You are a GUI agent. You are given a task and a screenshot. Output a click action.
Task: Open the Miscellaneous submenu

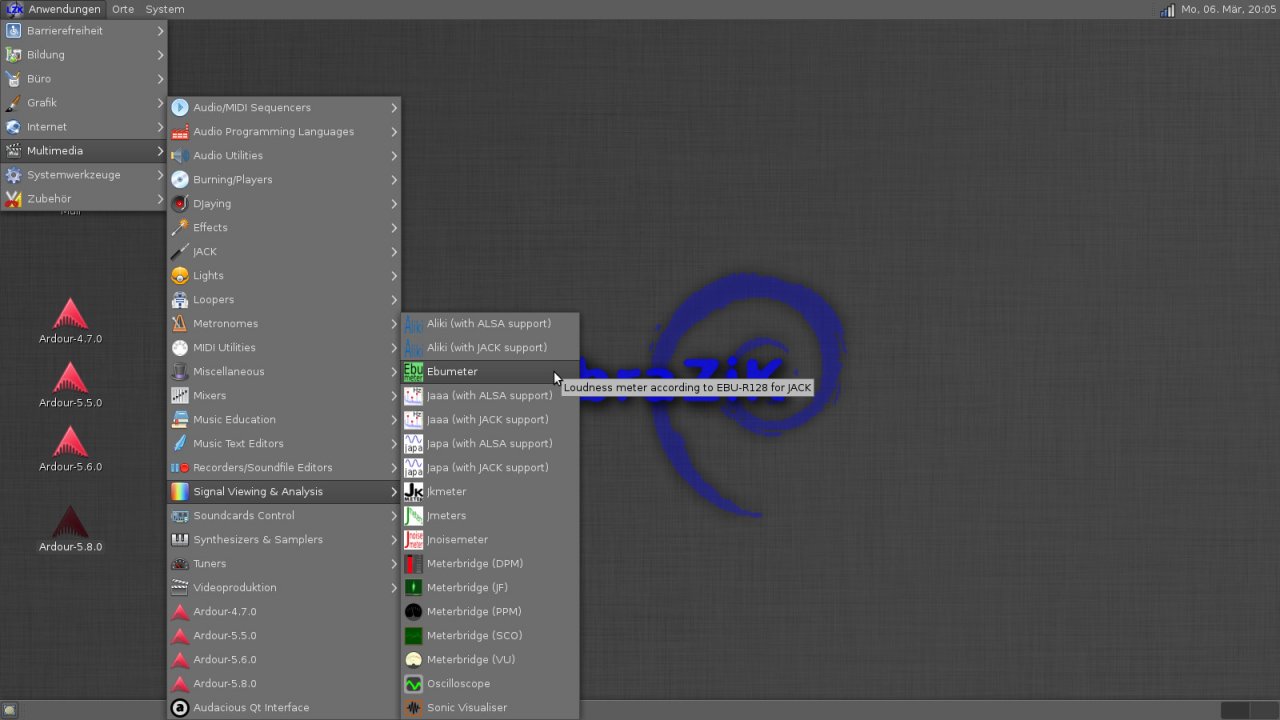tap(284, 372)
